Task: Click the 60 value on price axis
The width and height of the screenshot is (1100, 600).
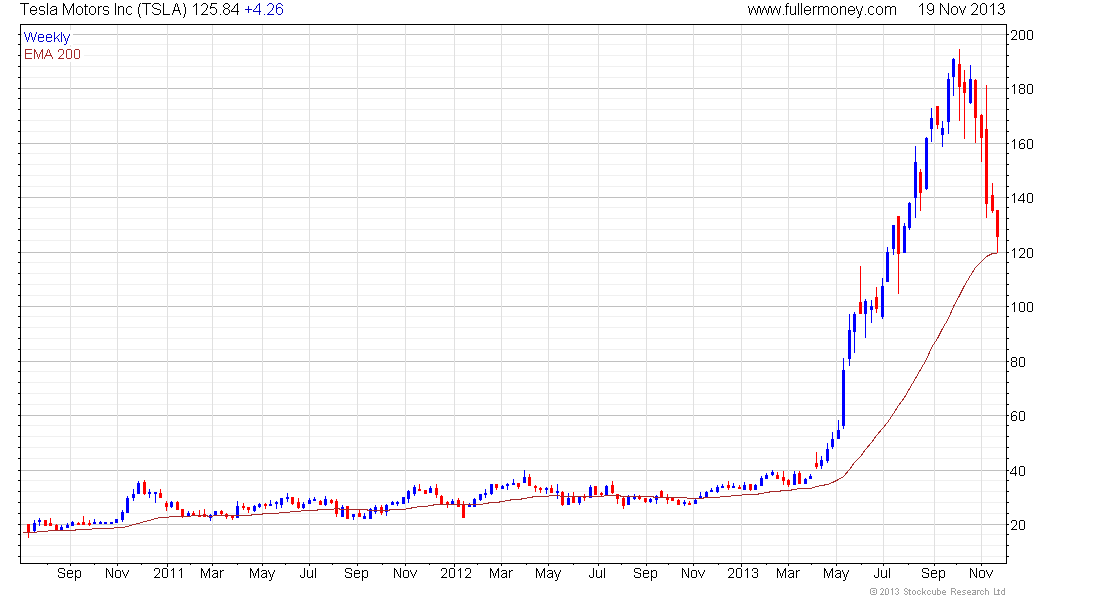Action: [1017, 416]
